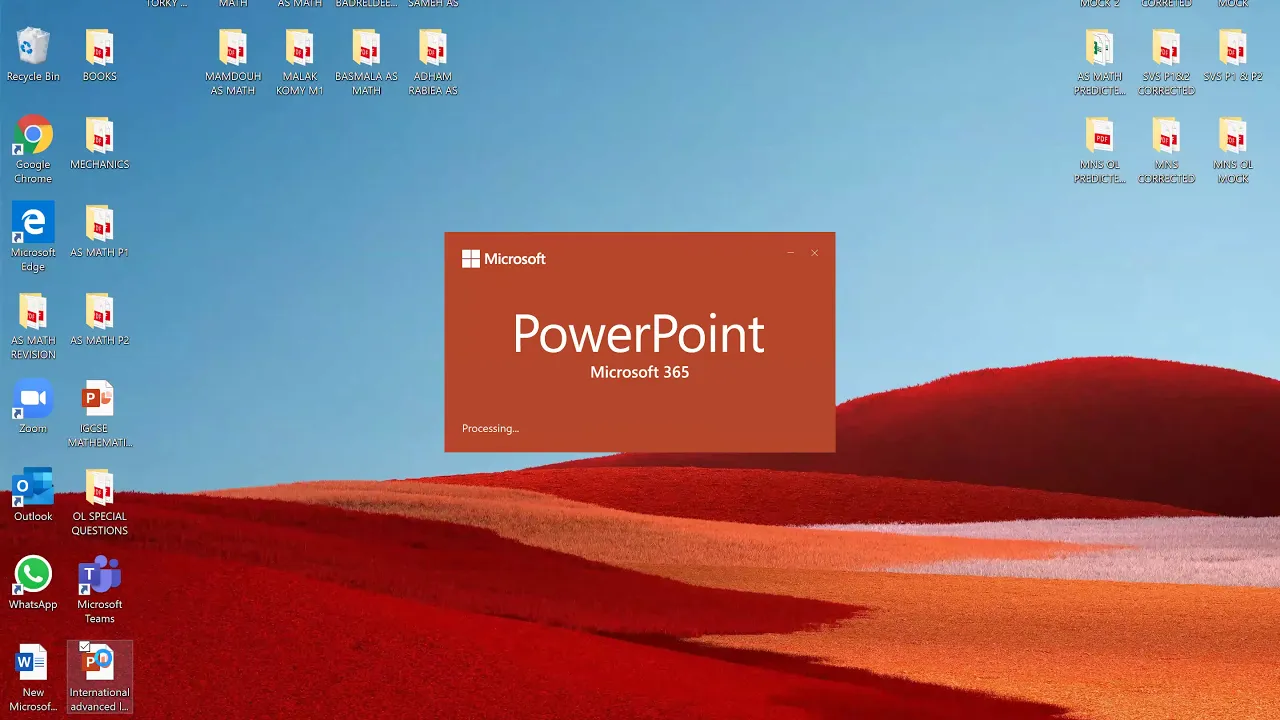Launch the Microsoft Edge shortcut
1280x720 pixels.
tap(33, 239)
